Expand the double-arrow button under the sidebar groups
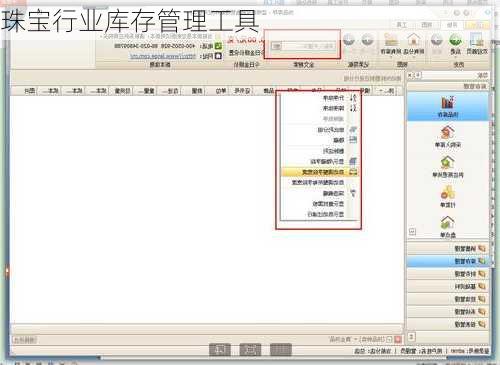Image resolution: width=500 pixels, height=365 pixels. (412, 337)
